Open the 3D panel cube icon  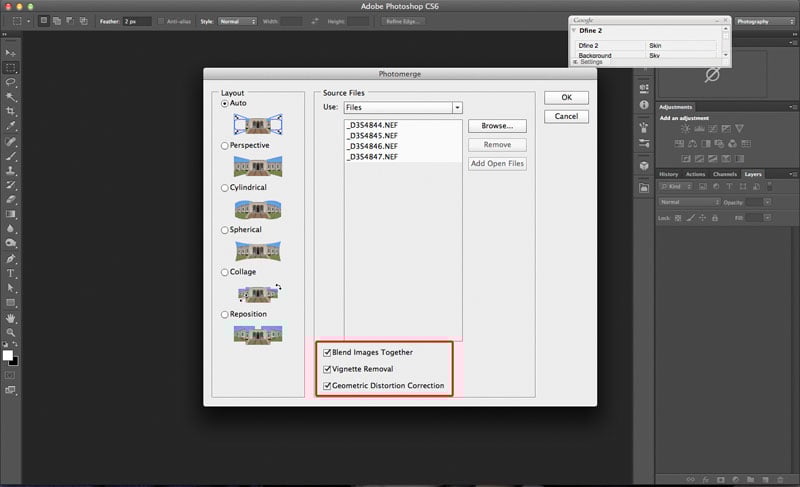tap(644, 166)
